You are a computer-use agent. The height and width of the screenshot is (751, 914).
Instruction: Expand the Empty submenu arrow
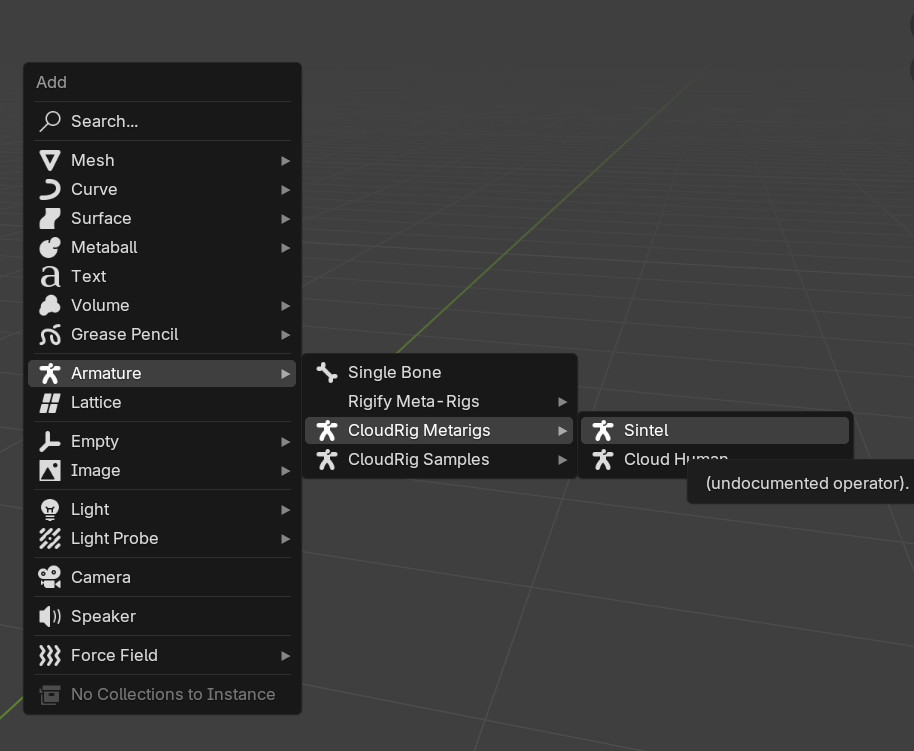pos(286,442)
